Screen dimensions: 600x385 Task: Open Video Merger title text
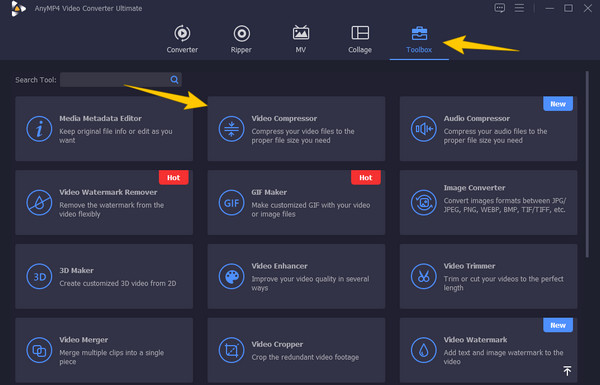click(x=83, y=340)
